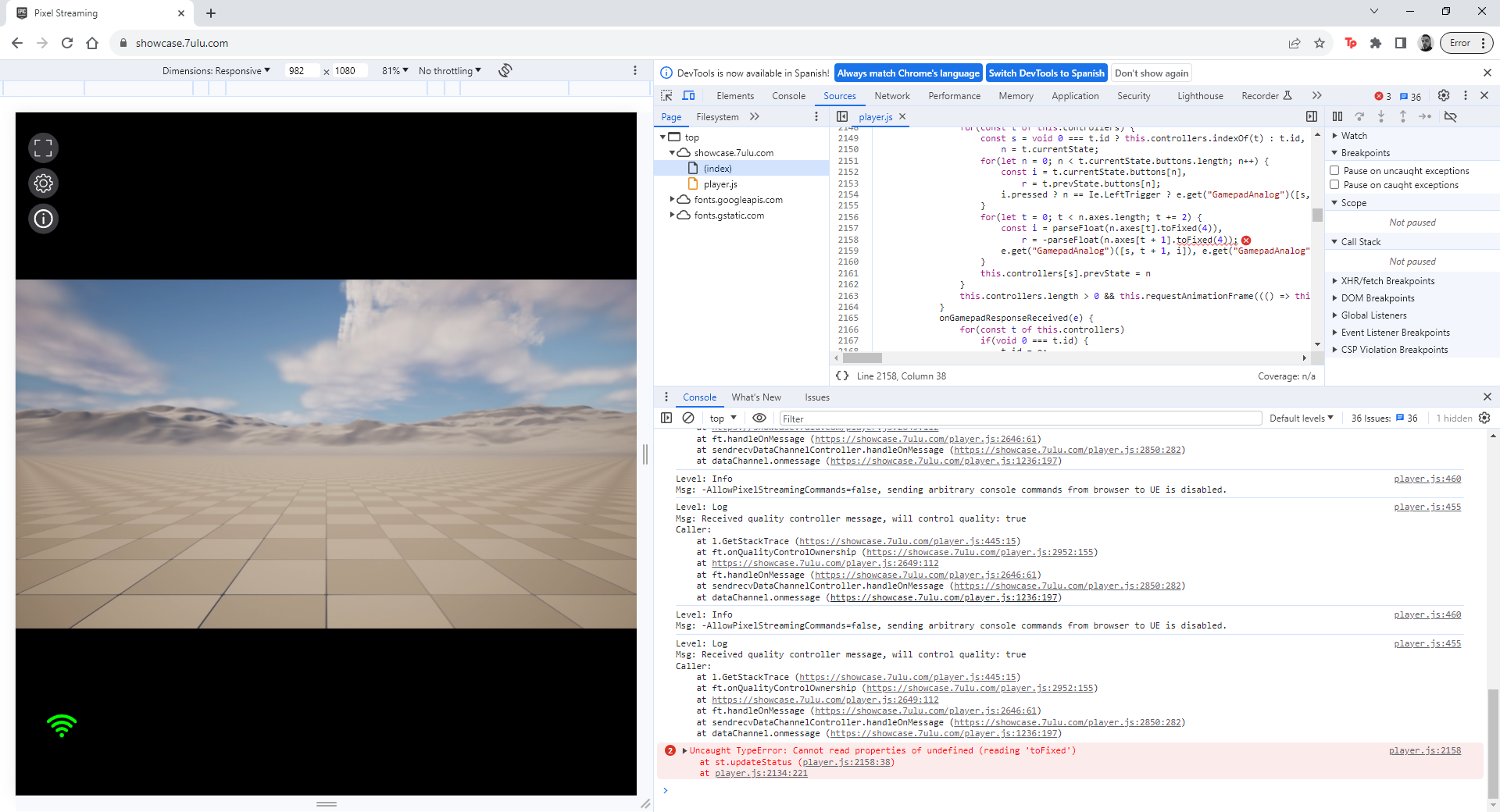Image resolution: width=1500 pixels, height=812 pixels.
Task: Open the Default levels dropdown
Action: (1299, 418)
